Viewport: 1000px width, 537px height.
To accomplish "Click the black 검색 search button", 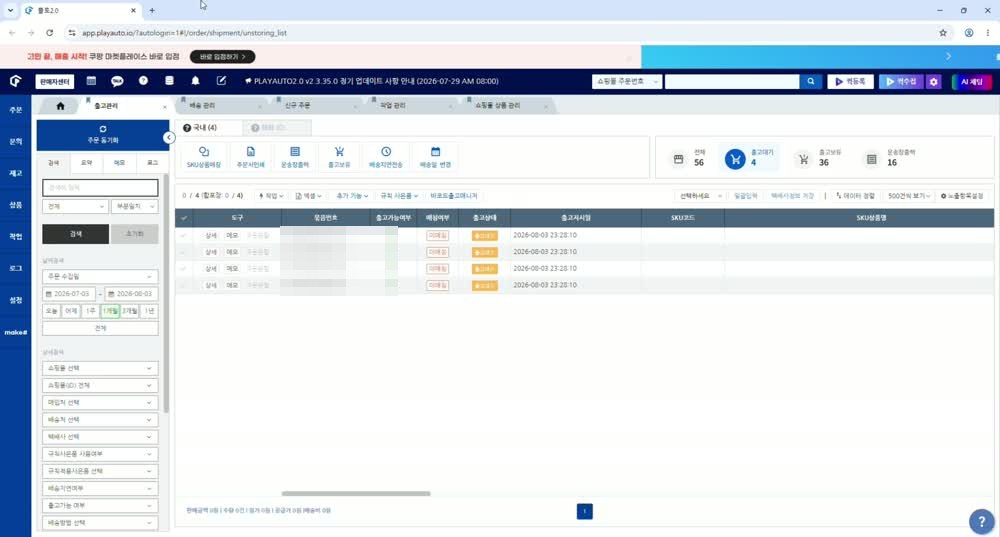I will (x=75, y=234).
